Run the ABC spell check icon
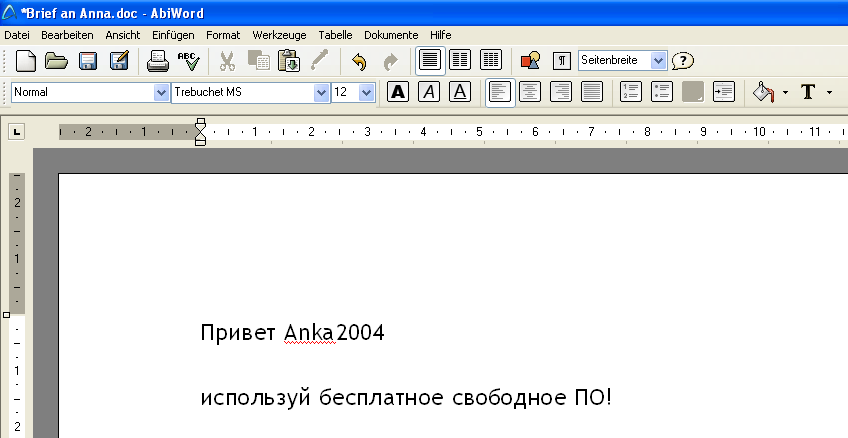 click(x=189, y=61)
